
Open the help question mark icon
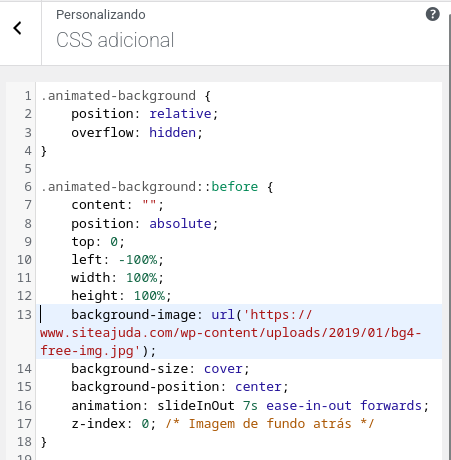[433, 14]
